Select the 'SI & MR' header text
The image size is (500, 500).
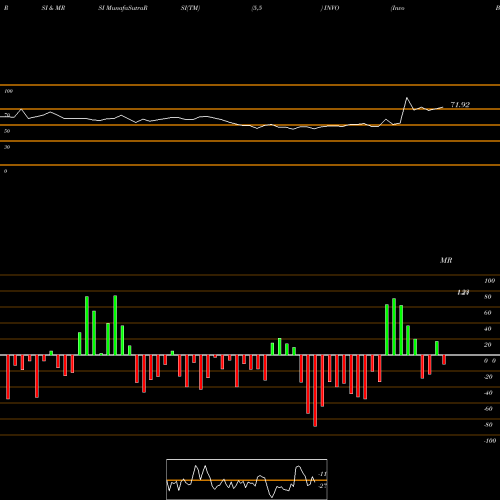[53, 8]
